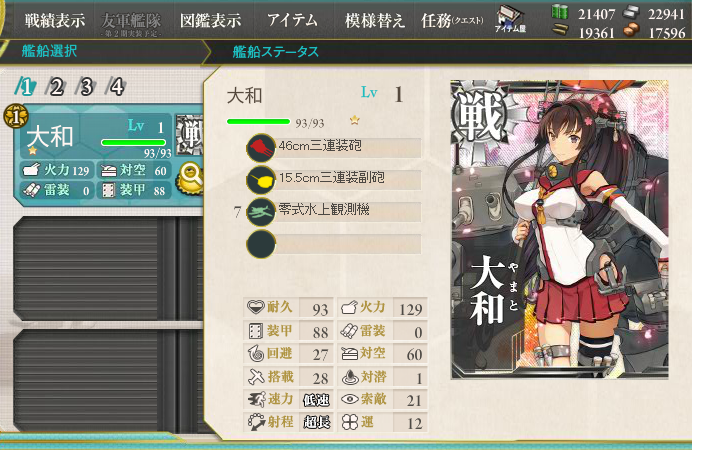Open 図鑑表示 menu

coord(210,21)
